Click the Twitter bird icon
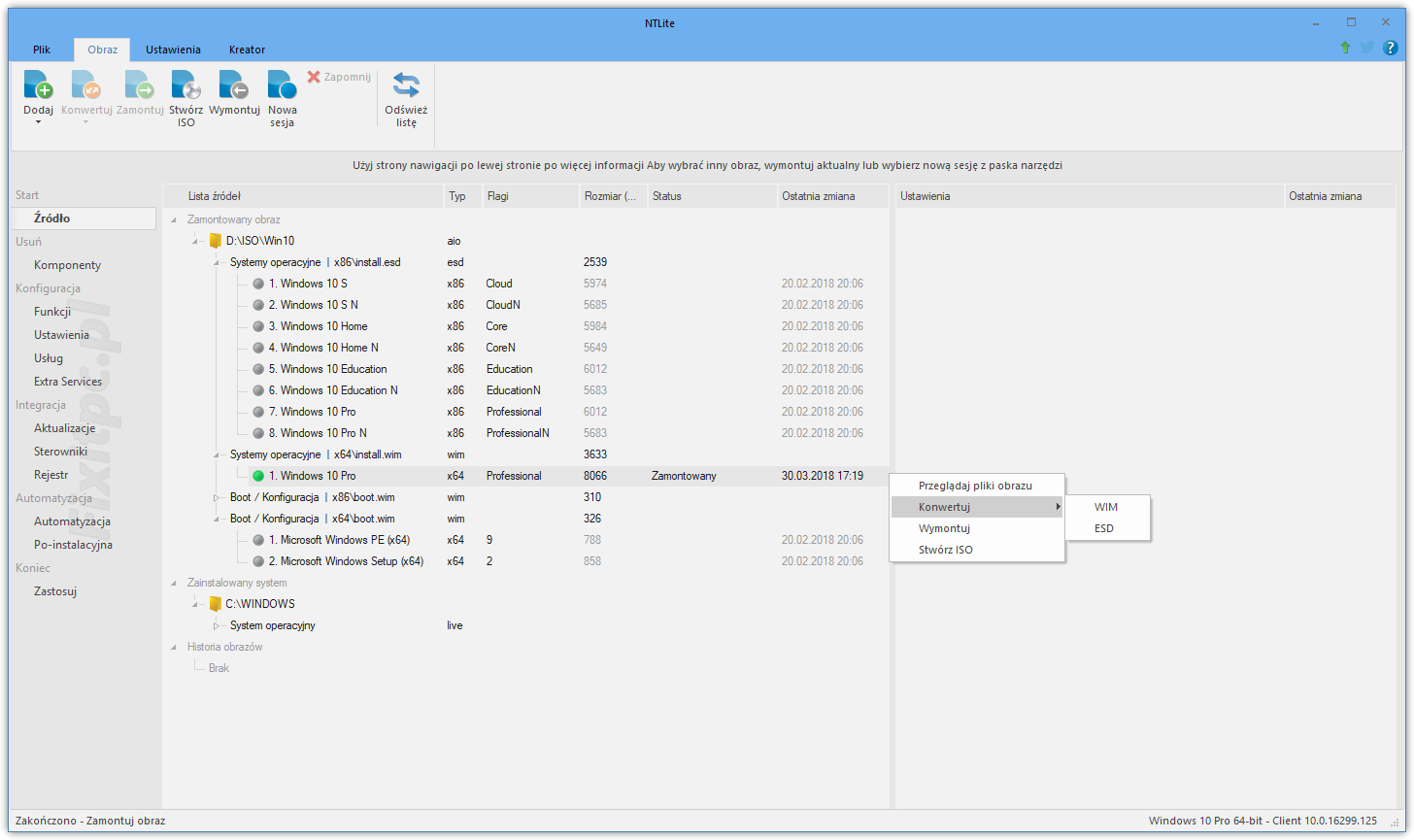Image resolution: width=1414 pixels, height=840 pixels. pos(1367,48)
